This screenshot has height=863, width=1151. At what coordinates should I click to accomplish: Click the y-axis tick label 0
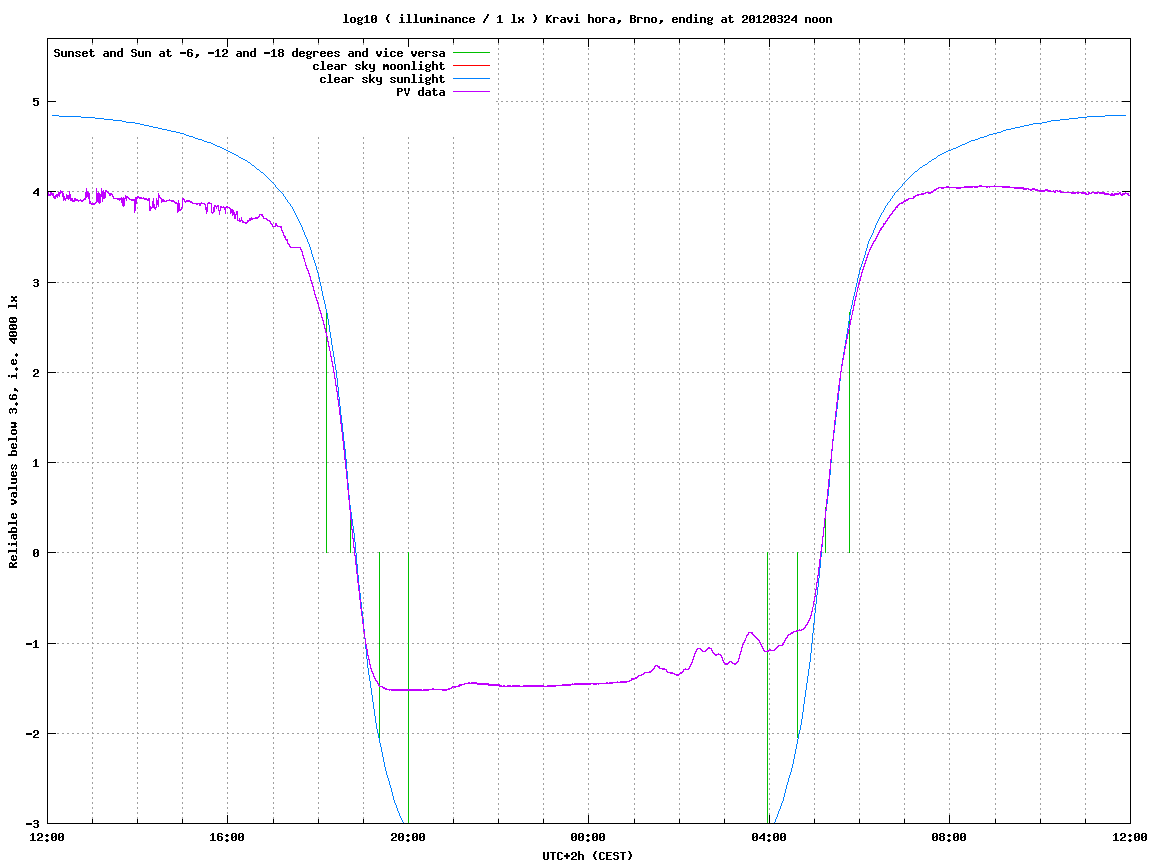[36, 553]
